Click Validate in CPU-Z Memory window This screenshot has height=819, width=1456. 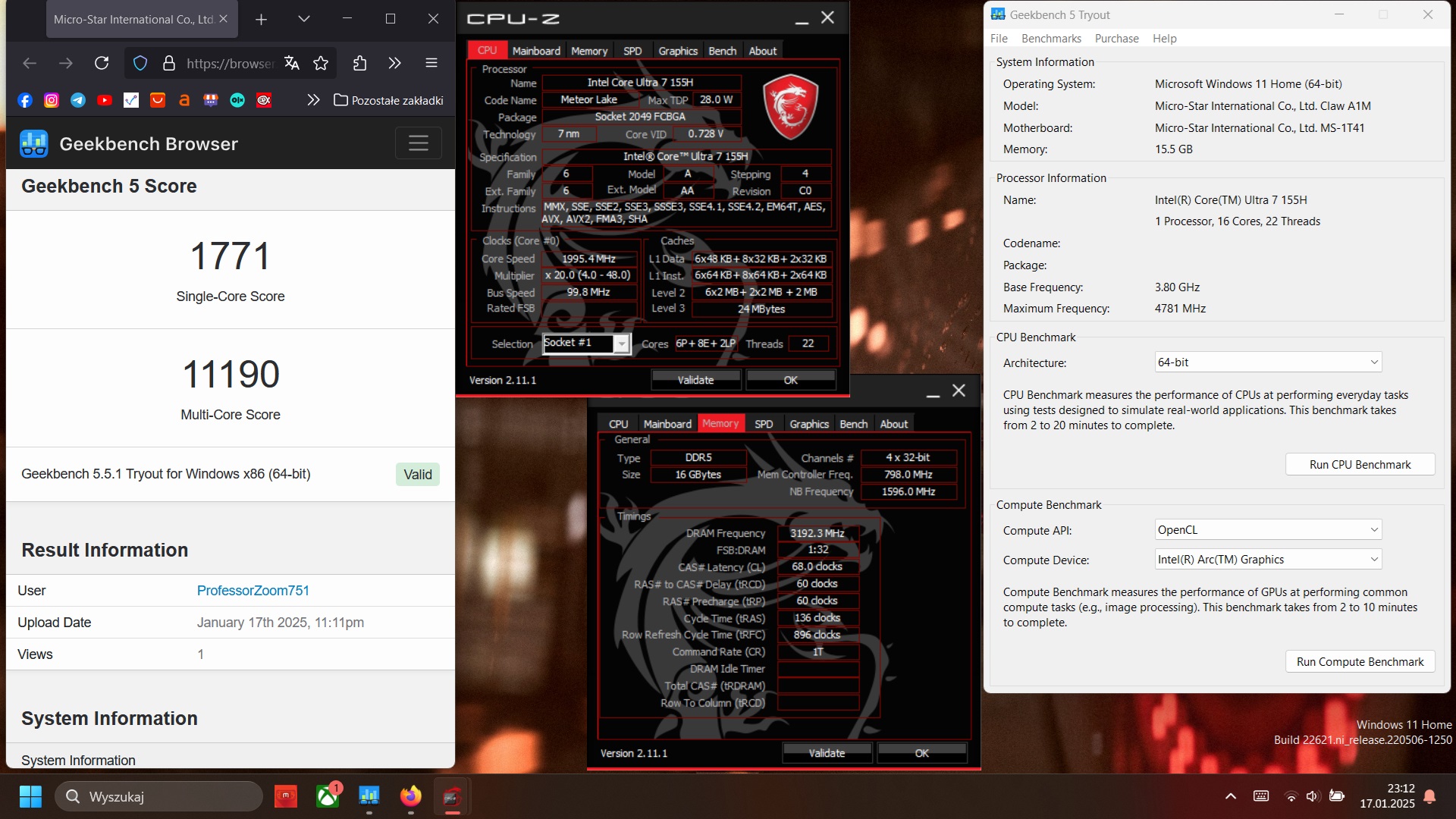point(827,753)
